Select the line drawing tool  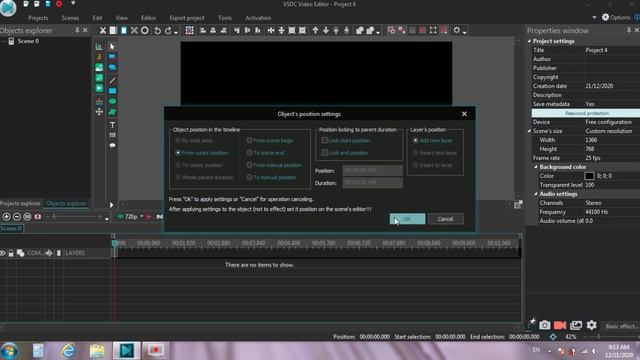tap(112, 80)
